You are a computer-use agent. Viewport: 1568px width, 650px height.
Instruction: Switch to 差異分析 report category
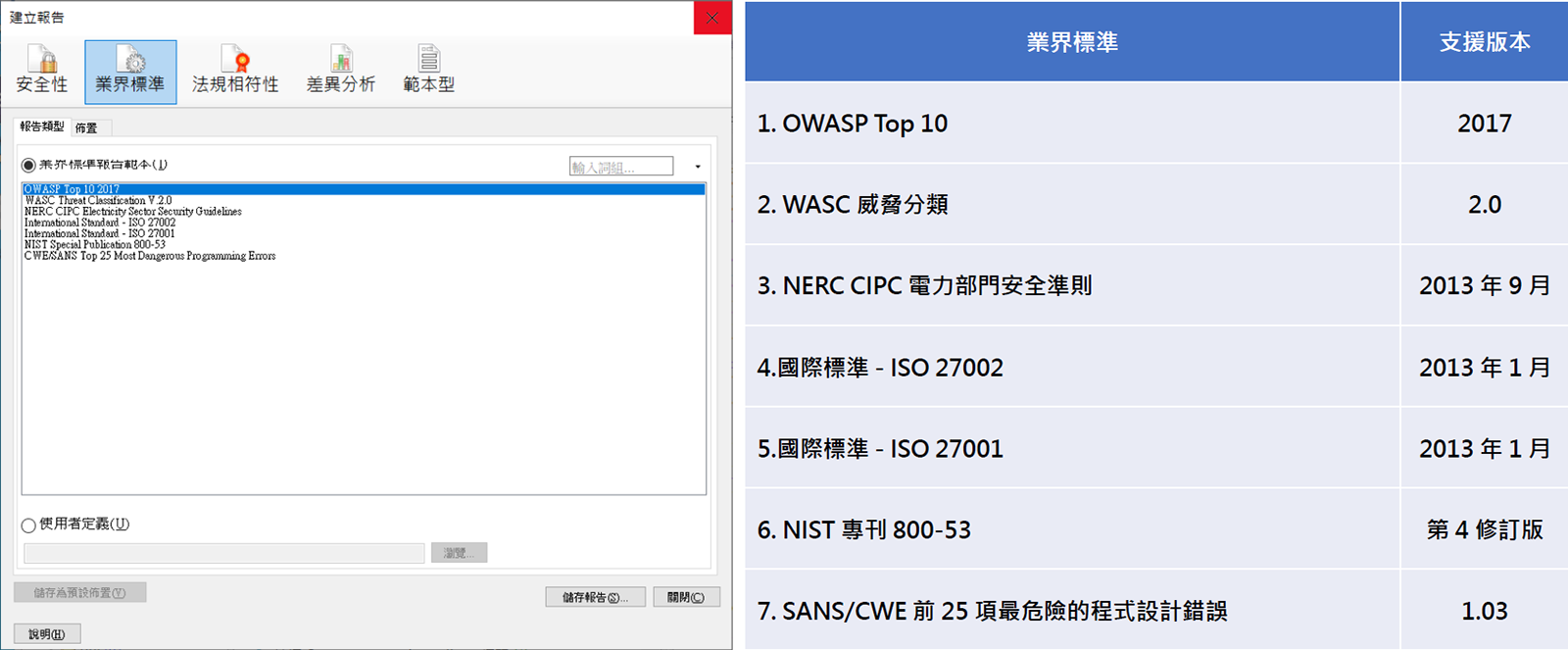tap(340, 72)
